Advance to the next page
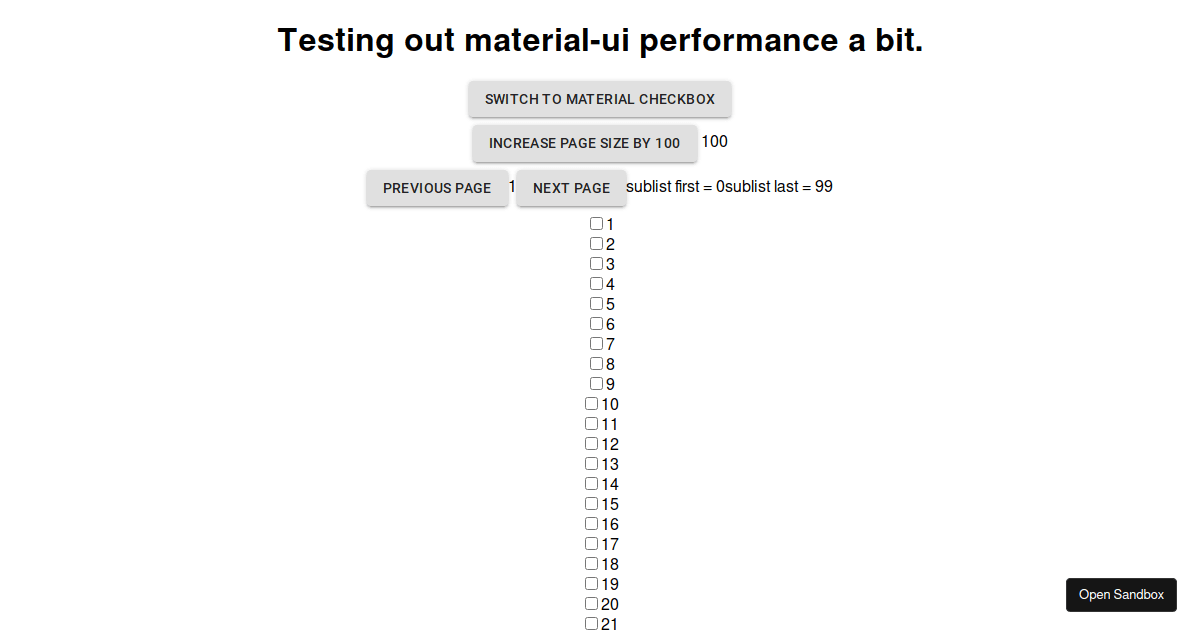 tap(571, 188)
